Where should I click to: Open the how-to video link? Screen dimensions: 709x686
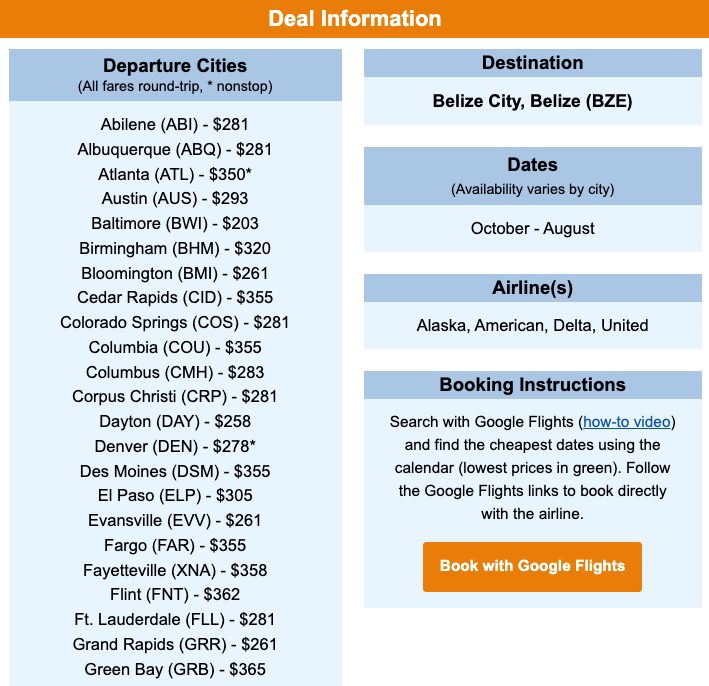click(628, 421)
